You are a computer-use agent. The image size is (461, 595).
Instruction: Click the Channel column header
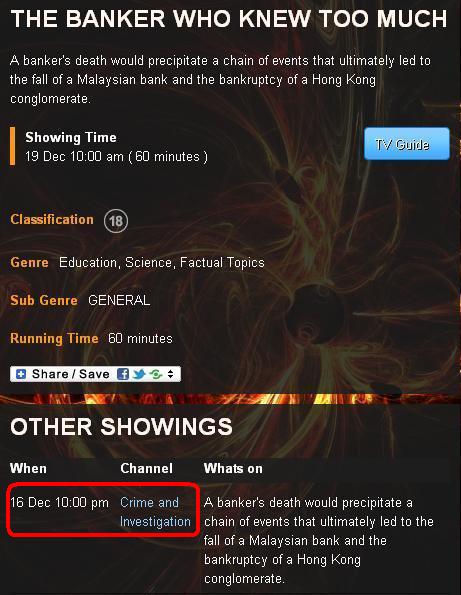[146, 468]
